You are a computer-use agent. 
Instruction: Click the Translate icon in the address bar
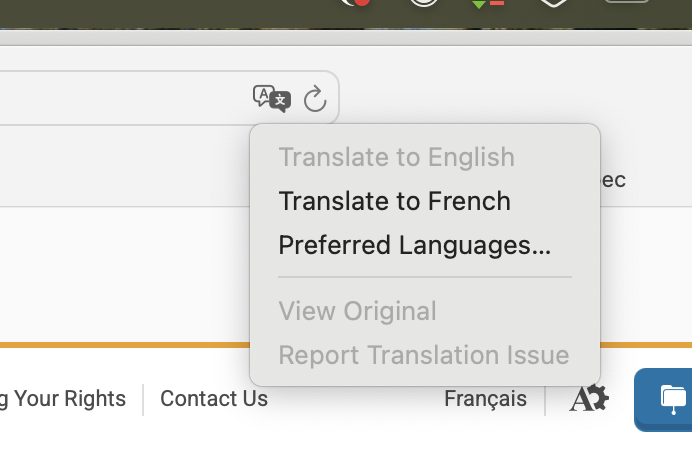click(x=271, y=98)
